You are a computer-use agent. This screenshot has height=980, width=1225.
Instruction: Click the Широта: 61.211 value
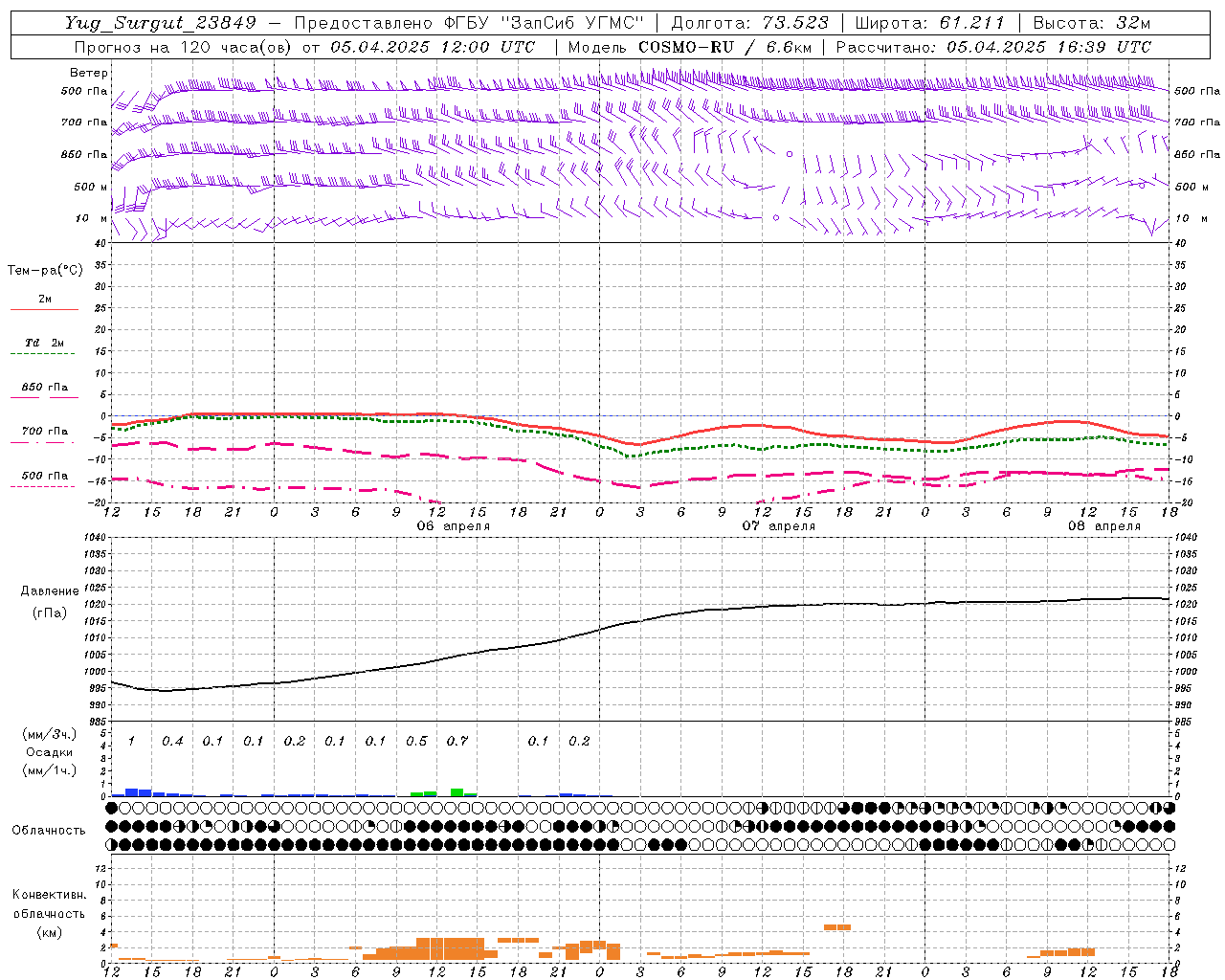(x=929, y=23)
